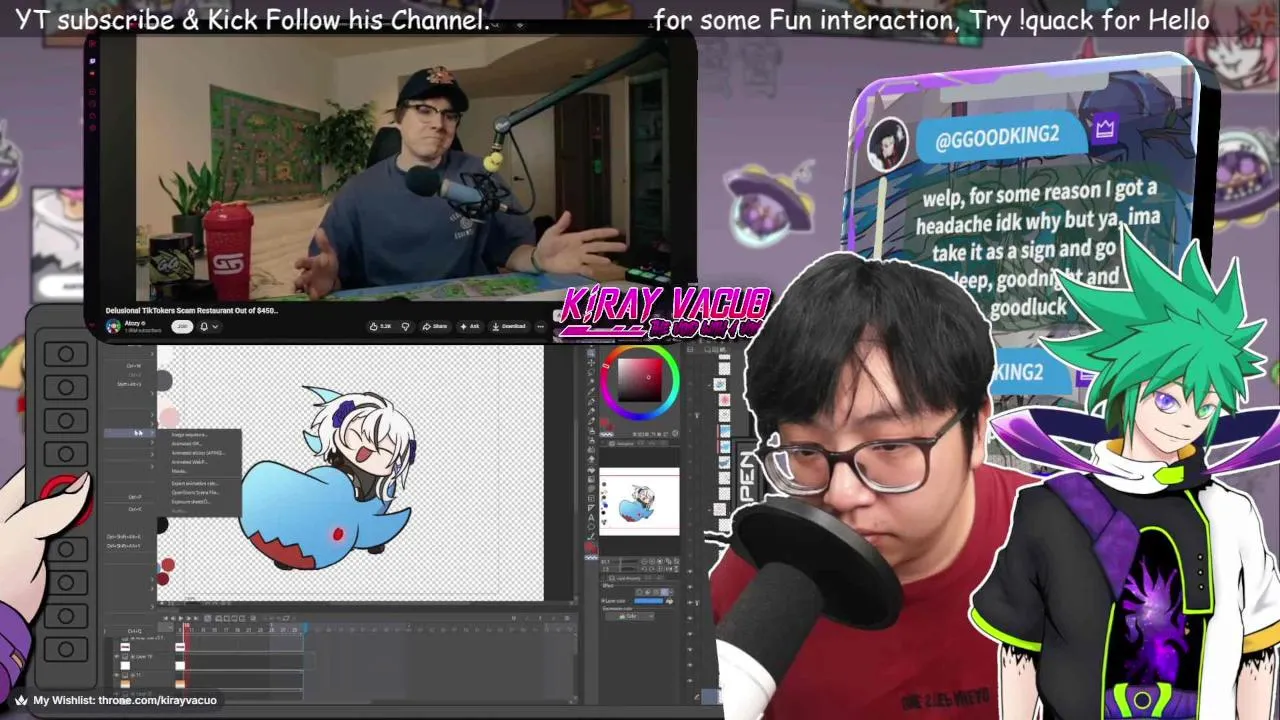Click the Share button

click(x=435, y=326)
